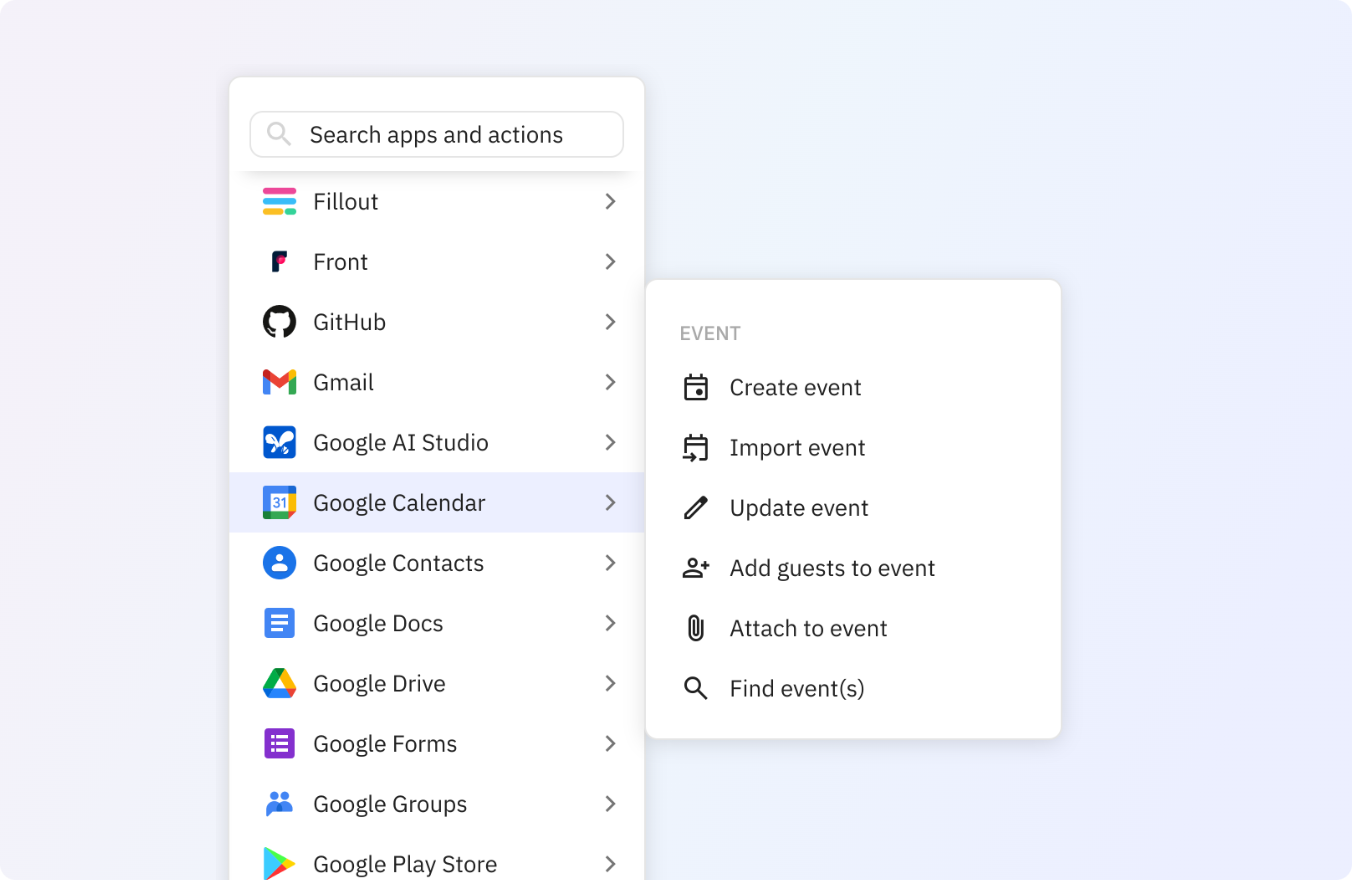This screenshot has height=880, width=1352.
Task: Click the Google Drive triangle icon
Action: click(279, 683)
